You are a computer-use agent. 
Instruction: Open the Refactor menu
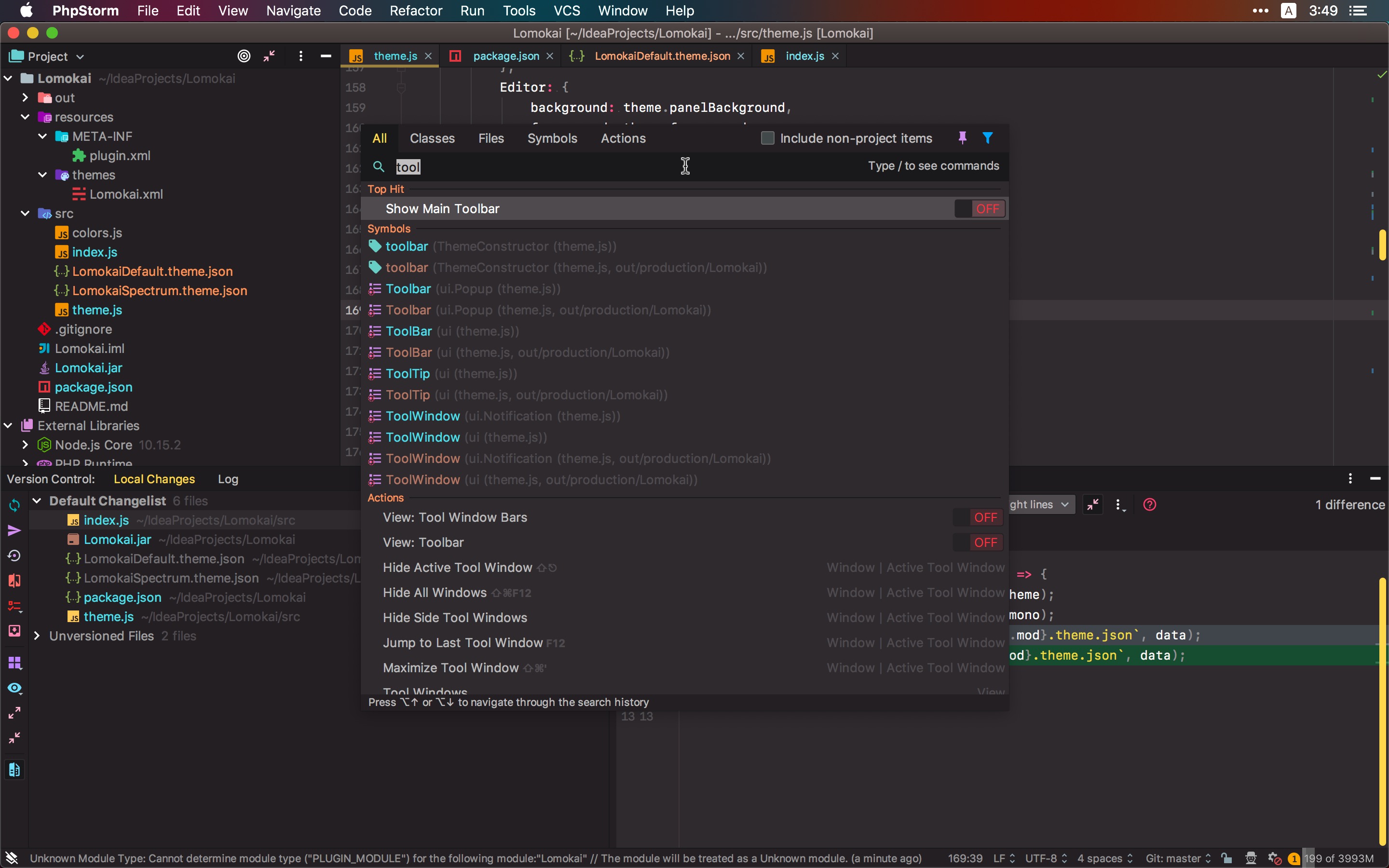pyautogui.click(x=416, y=10)
